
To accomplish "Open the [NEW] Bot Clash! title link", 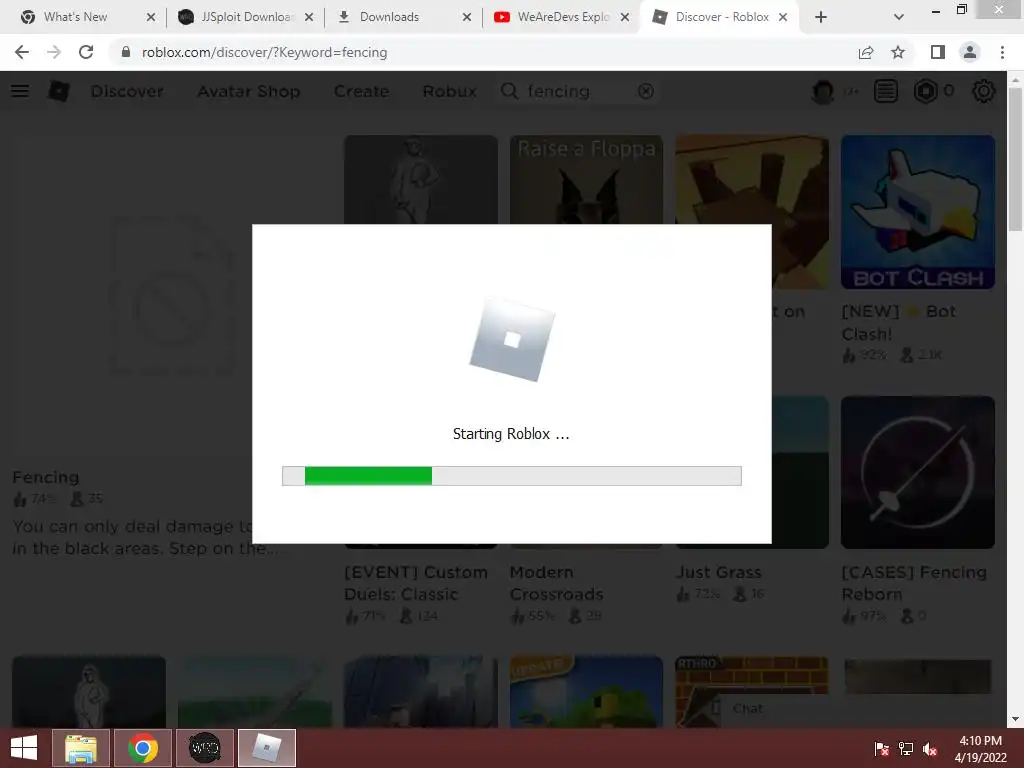I will coord(899,323).
